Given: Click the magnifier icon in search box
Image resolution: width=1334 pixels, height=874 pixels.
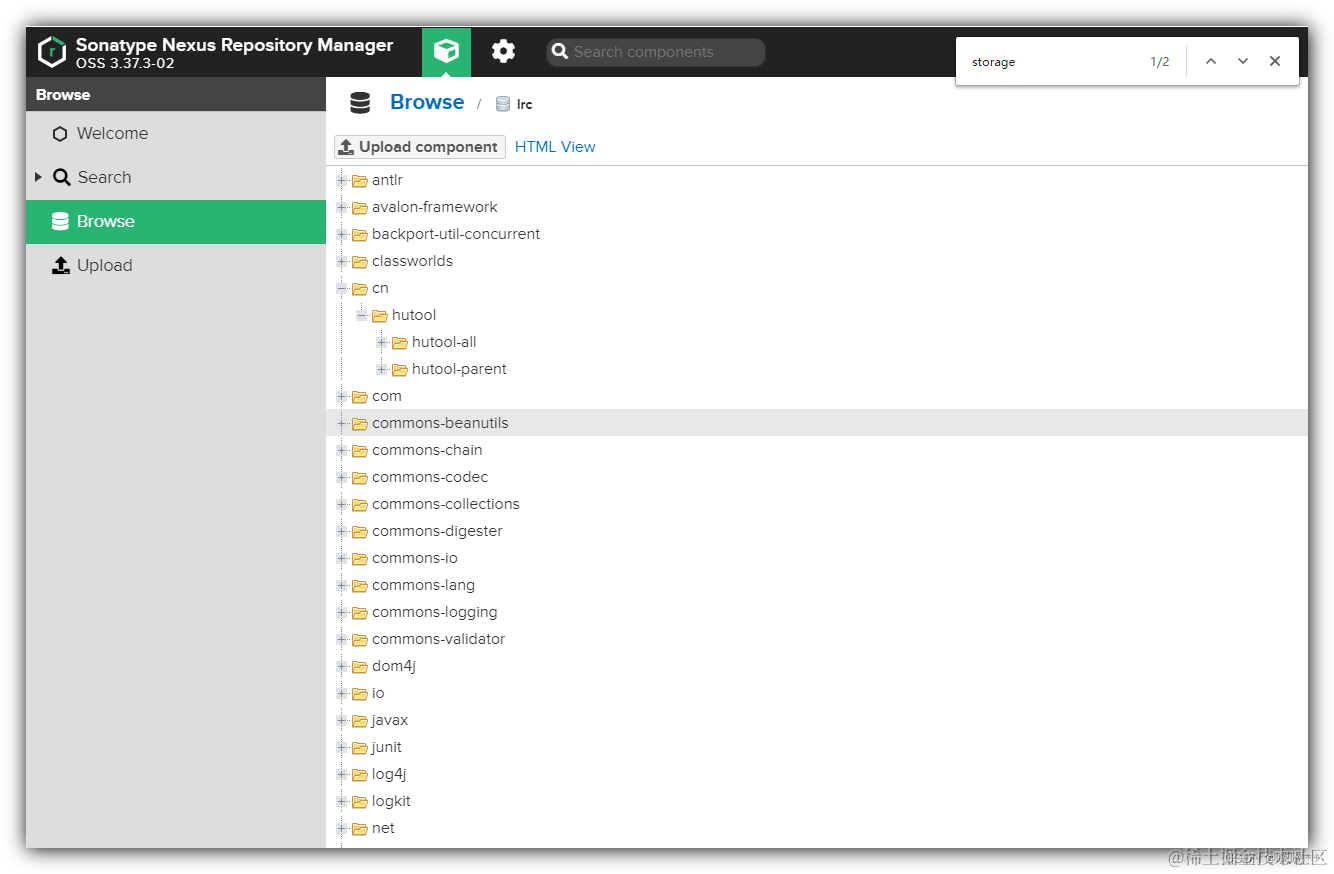Looking at the screenshot, I should tap(561, 52).
